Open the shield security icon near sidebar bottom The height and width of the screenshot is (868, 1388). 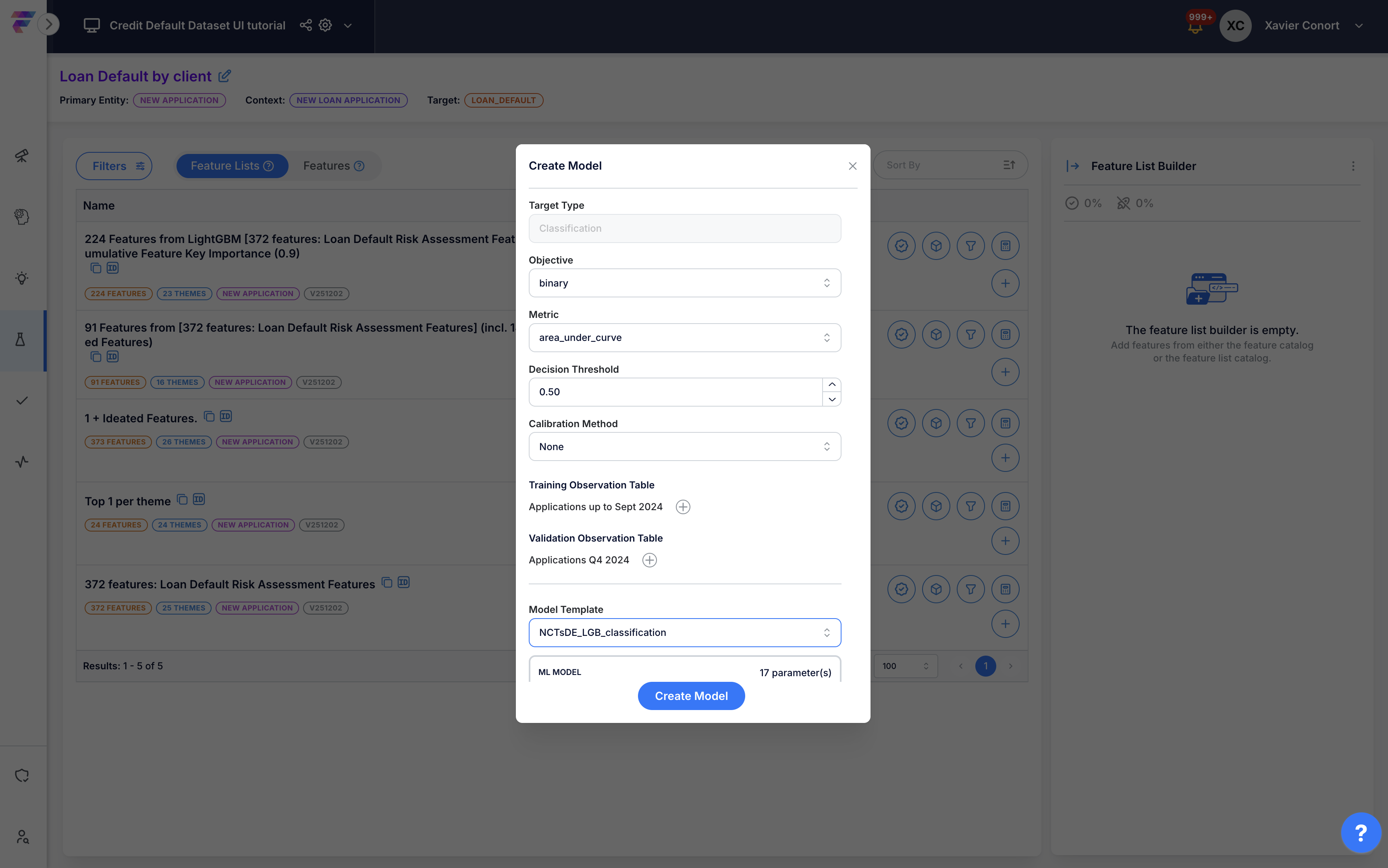click(x=22, y=775)
